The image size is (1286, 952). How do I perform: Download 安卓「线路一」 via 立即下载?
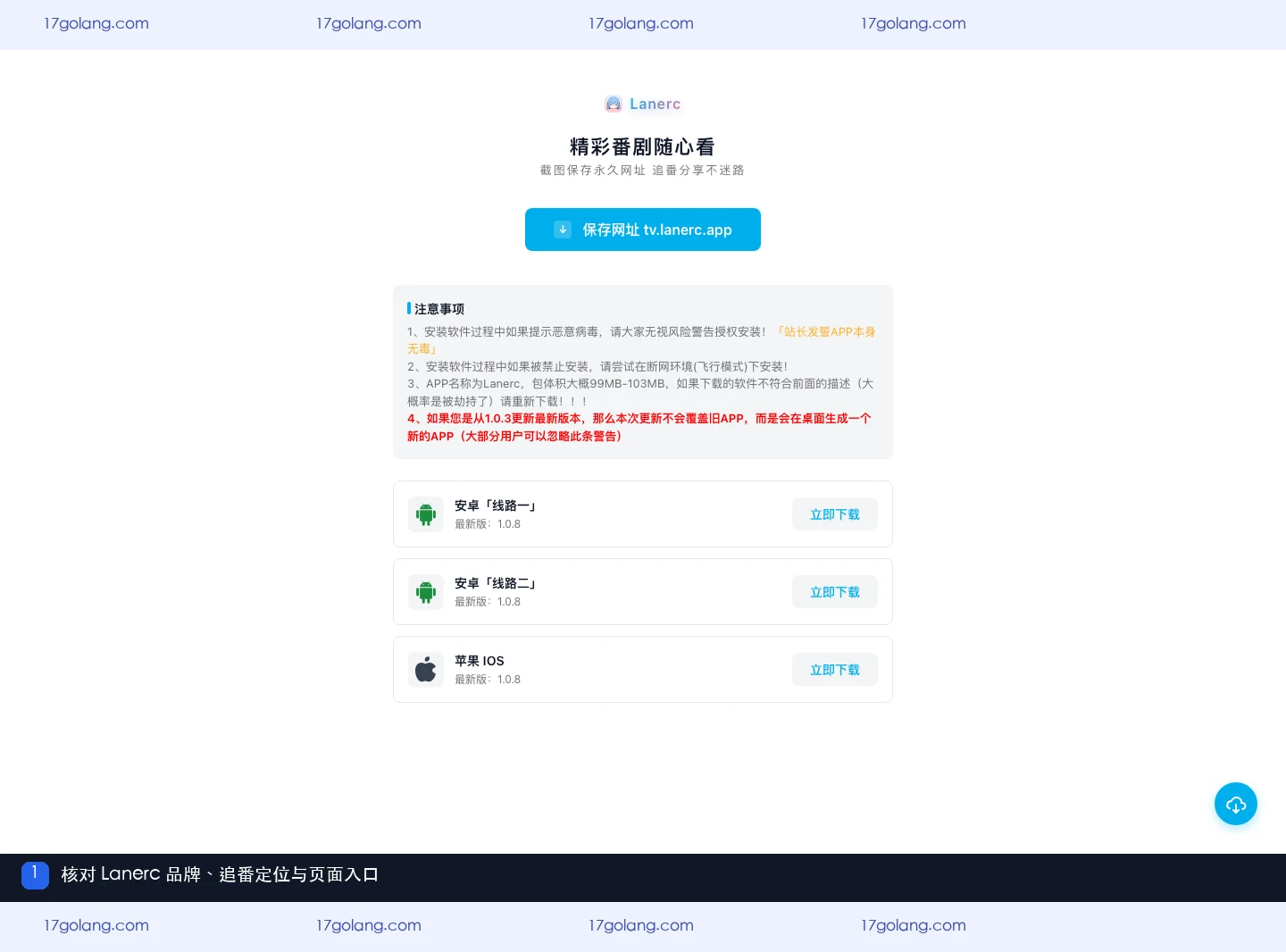tap(835, 514)
